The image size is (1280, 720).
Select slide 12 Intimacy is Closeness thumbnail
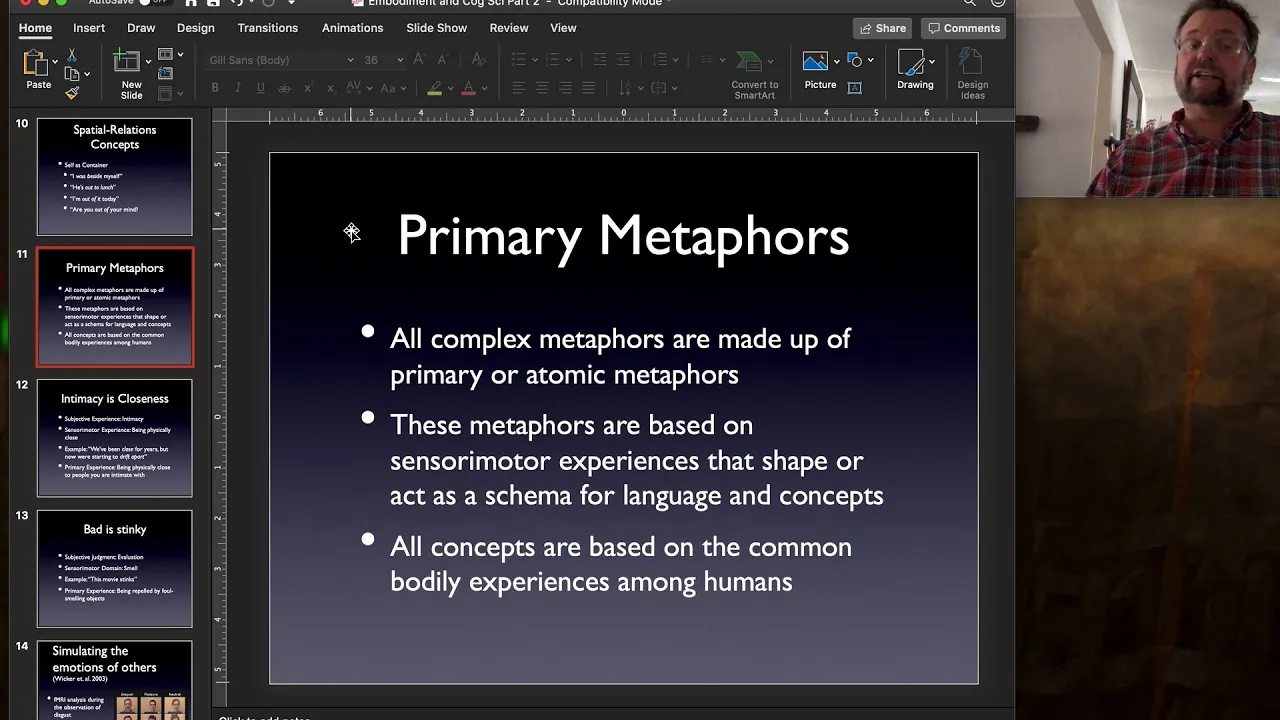click(115, 438)
